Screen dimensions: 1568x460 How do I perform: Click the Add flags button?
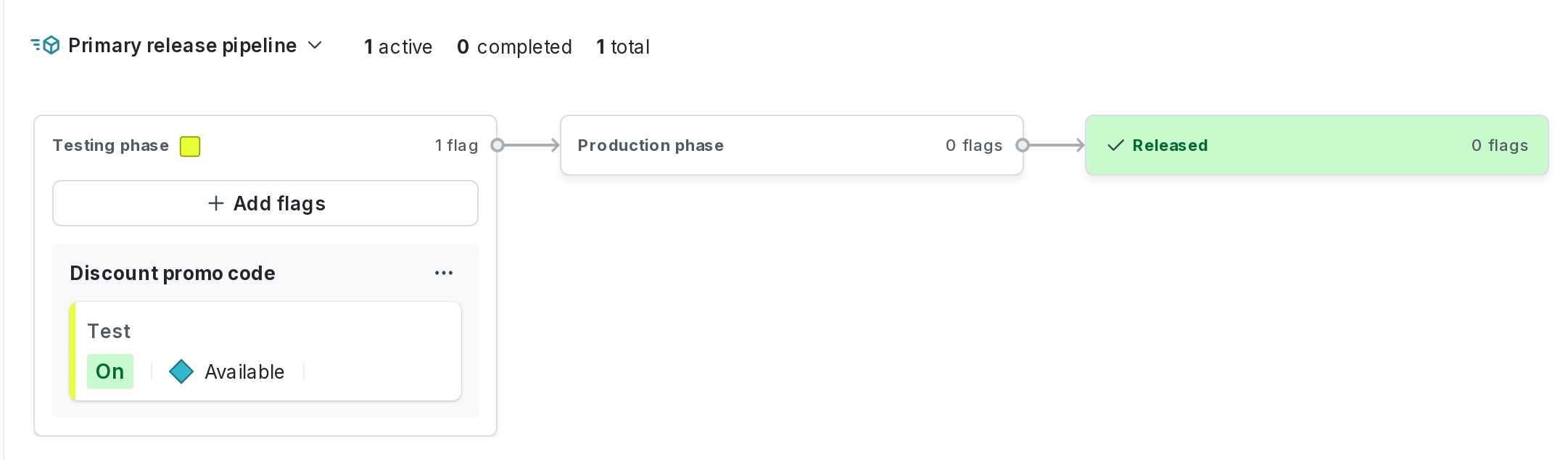click(x=265, y=203)
